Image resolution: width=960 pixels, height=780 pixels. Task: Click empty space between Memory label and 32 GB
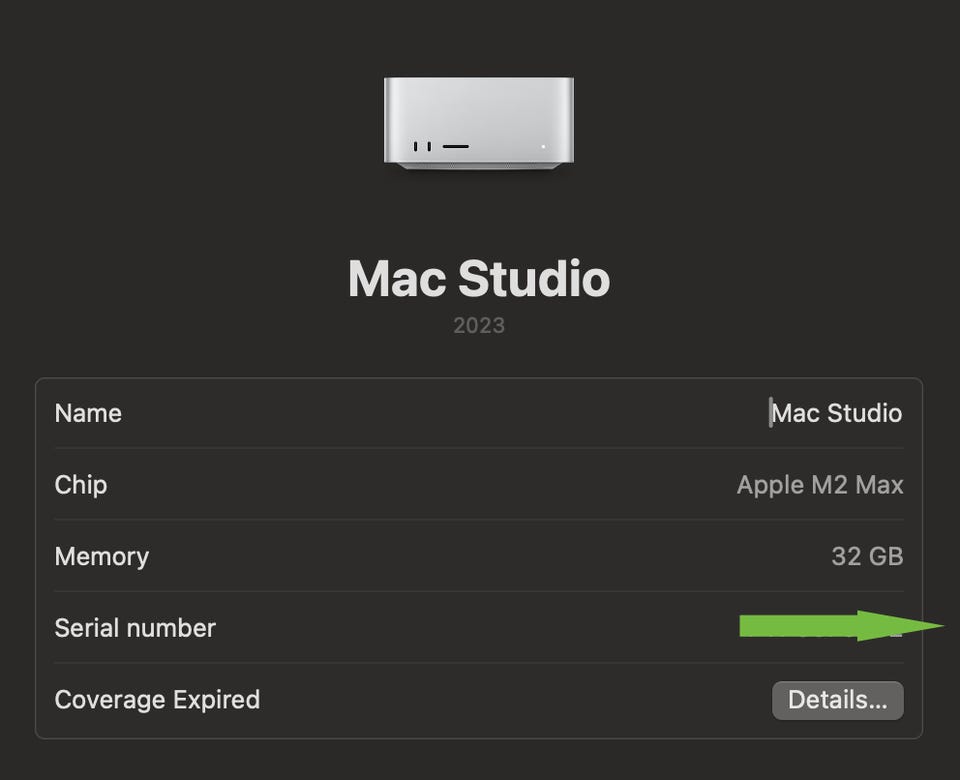(x=480, y=556)
